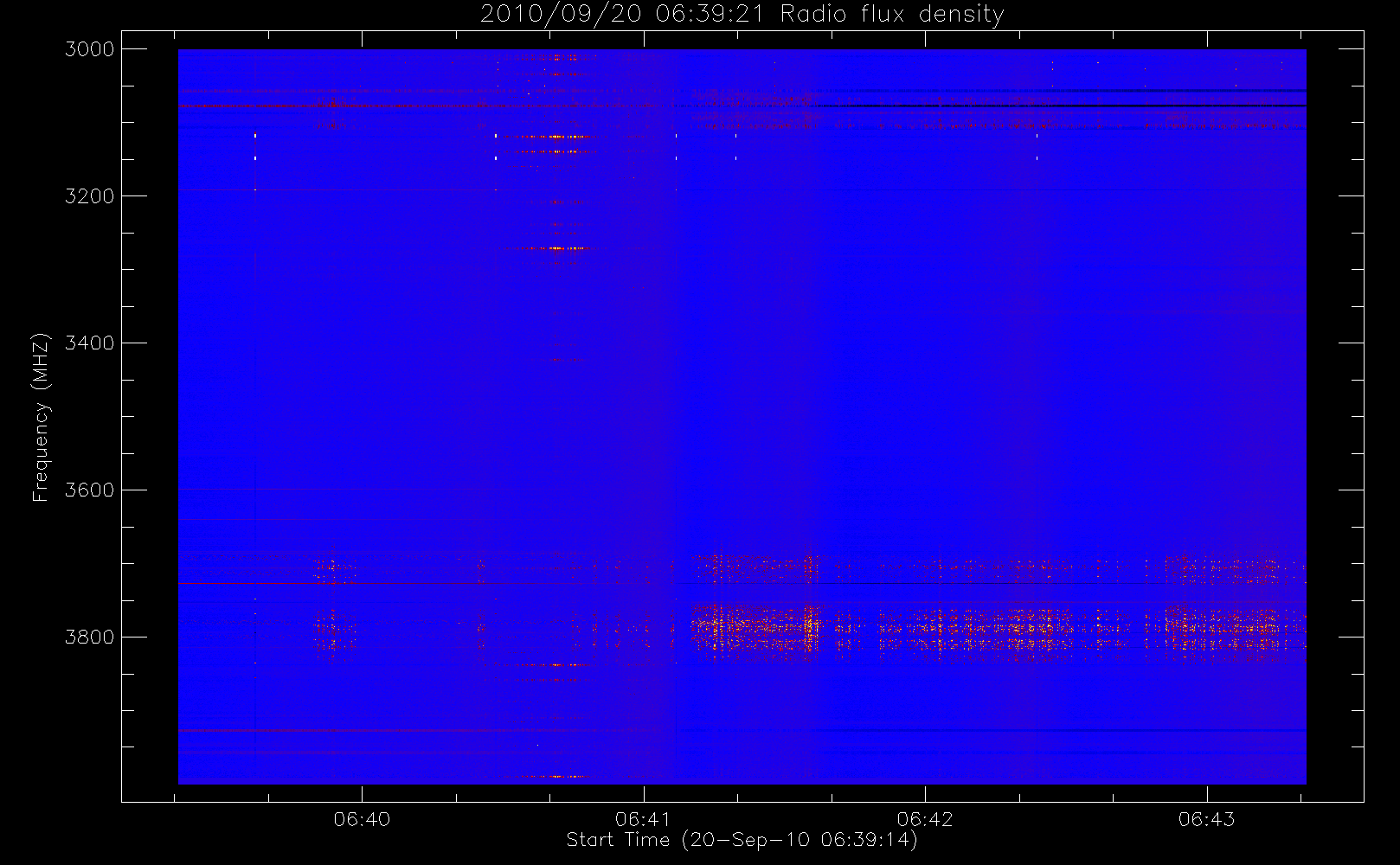Click the 3600 frequency tick label

[90, 490]
